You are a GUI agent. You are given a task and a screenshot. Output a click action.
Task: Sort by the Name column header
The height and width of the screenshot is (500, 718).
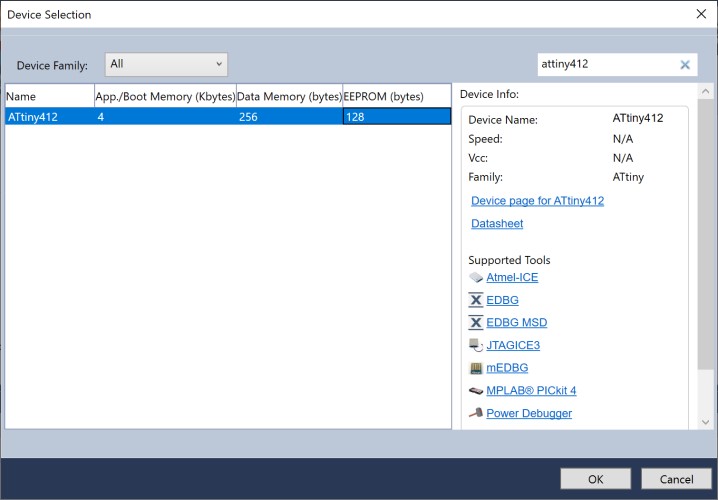(49, 96)
